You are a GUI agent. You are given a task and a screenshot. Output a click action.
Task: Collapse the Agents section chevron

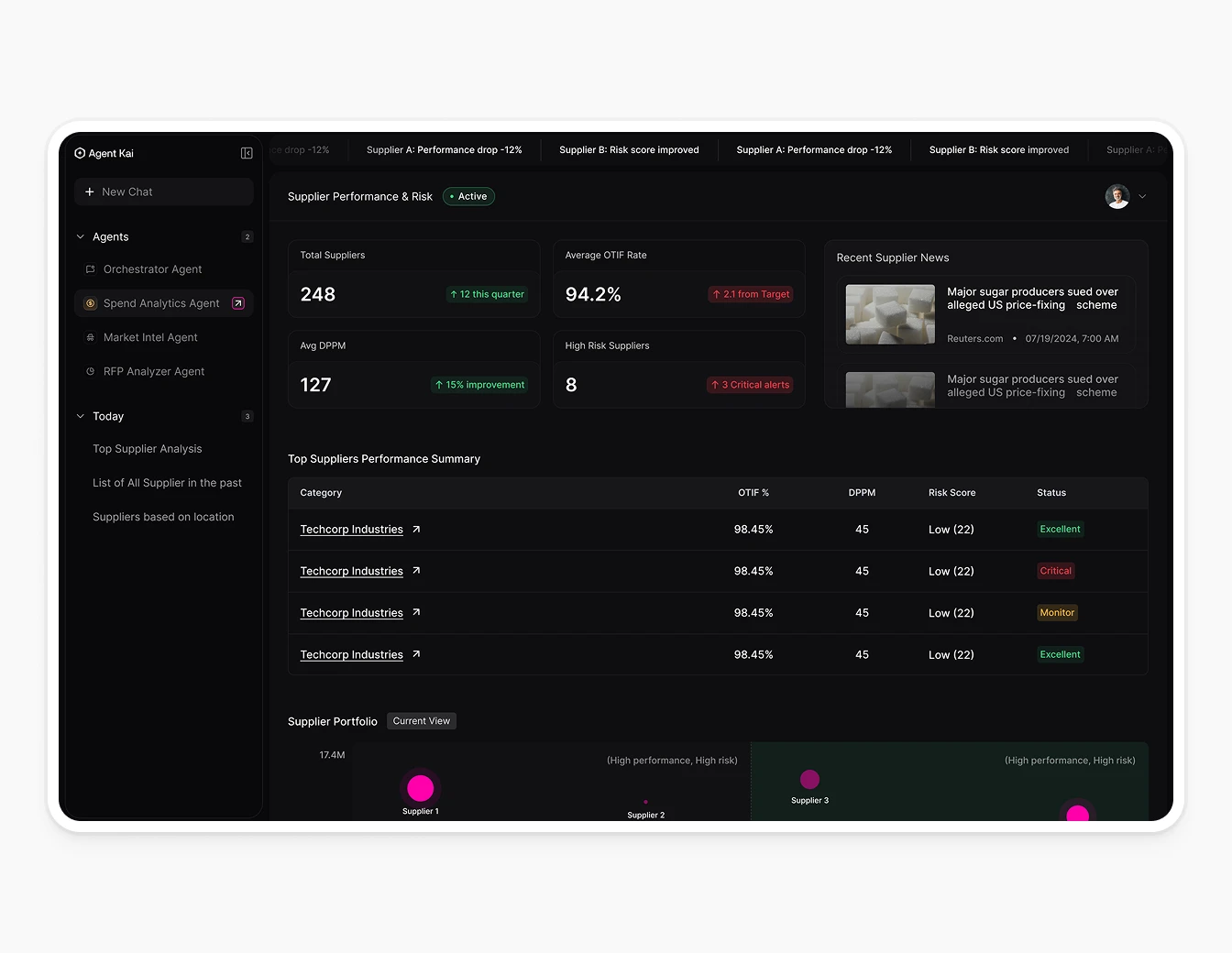[81, 236]
